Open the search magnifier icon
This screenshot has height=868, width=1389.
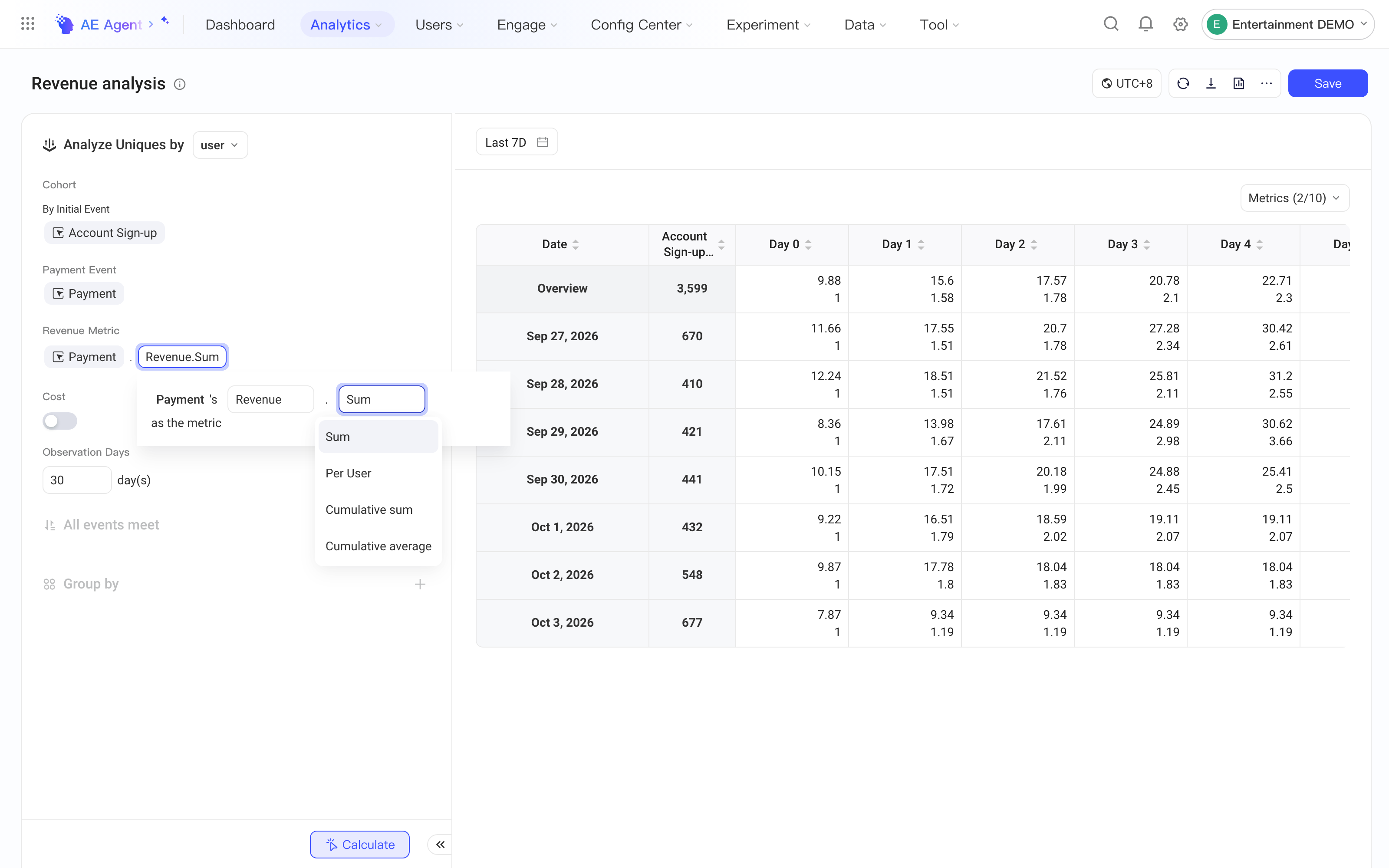(x=1111, y=24)
